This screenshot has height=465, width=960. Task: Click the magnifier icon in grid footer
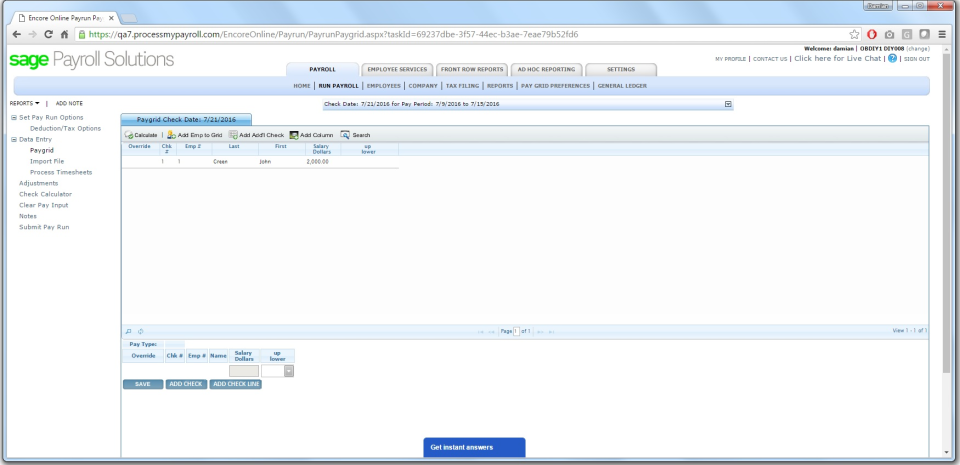[x=128, y=331]
